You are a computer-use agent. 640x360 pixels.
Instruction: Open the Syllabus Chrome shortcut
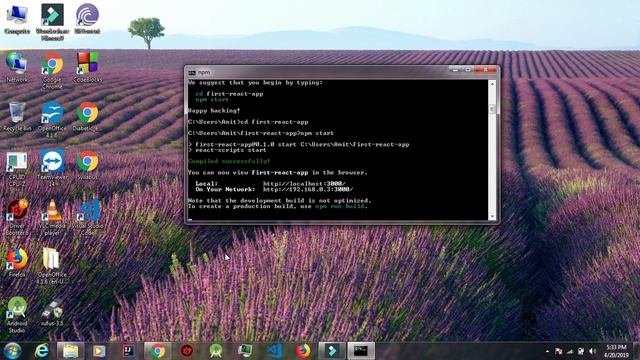click(87, 165)
